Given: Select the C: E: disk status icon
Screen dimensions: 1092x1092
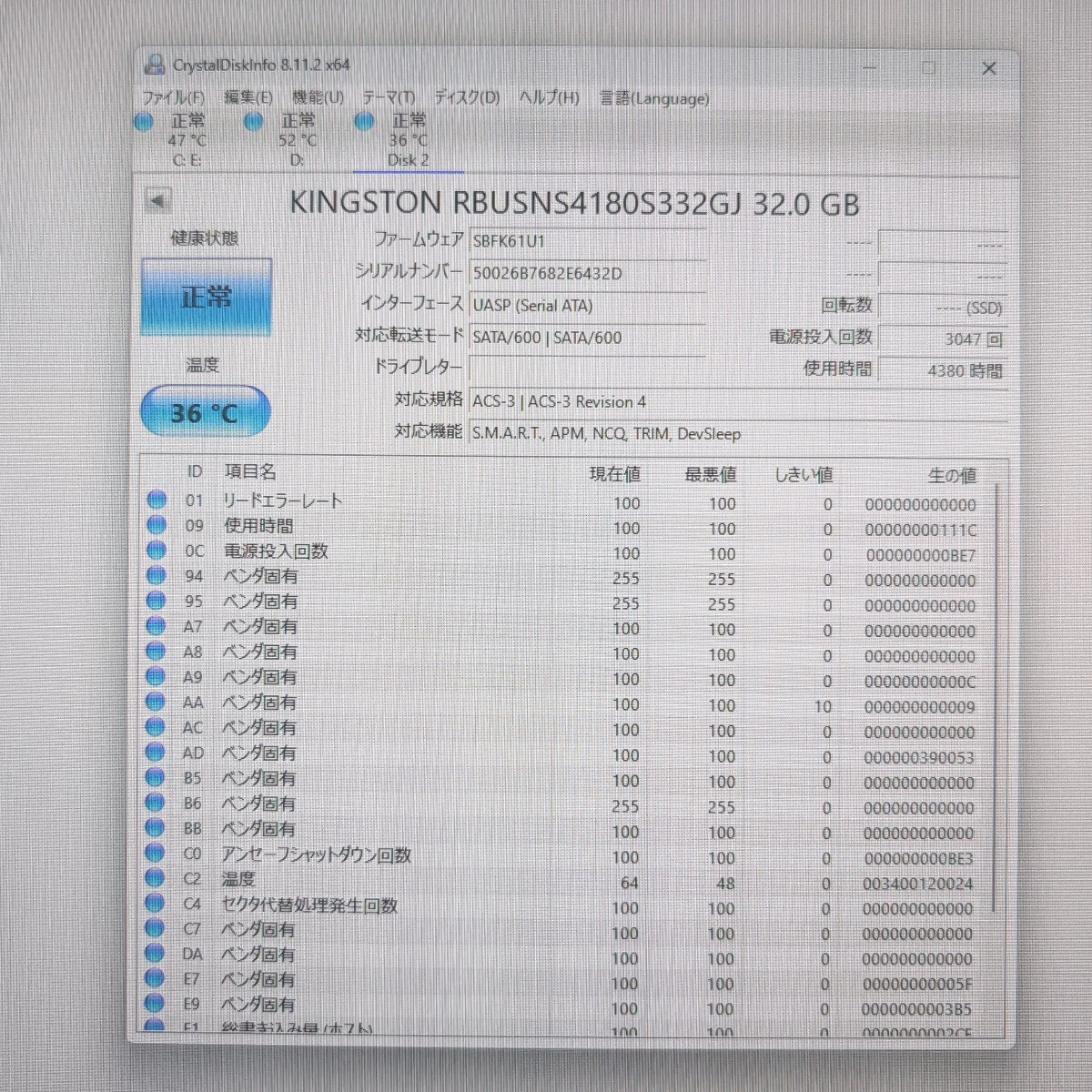Looking at the screenshot, I should point(144,122).
